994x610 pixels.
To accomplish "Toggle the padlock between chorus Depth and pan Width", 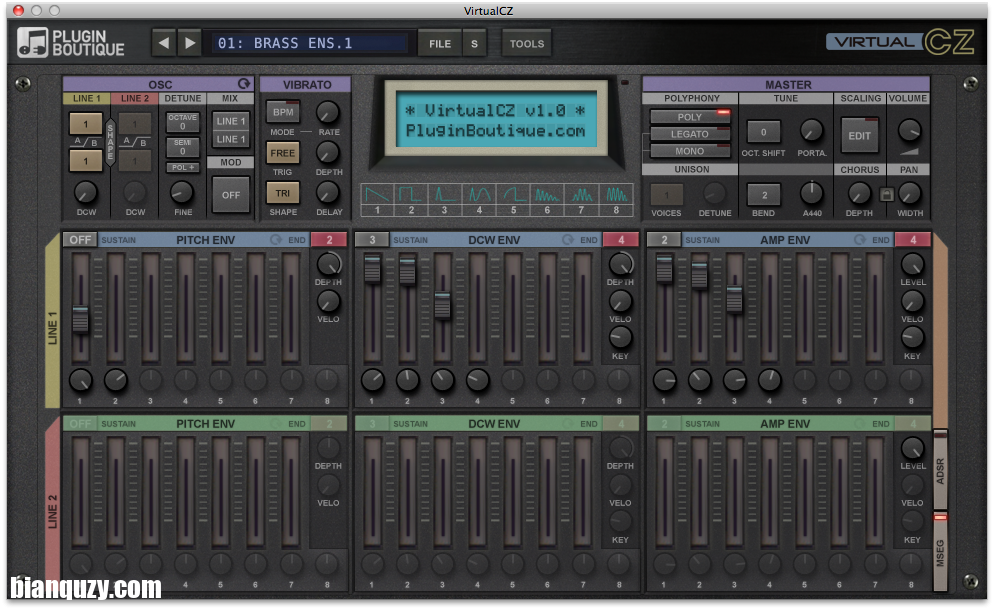I will click(x=886, y=195).
